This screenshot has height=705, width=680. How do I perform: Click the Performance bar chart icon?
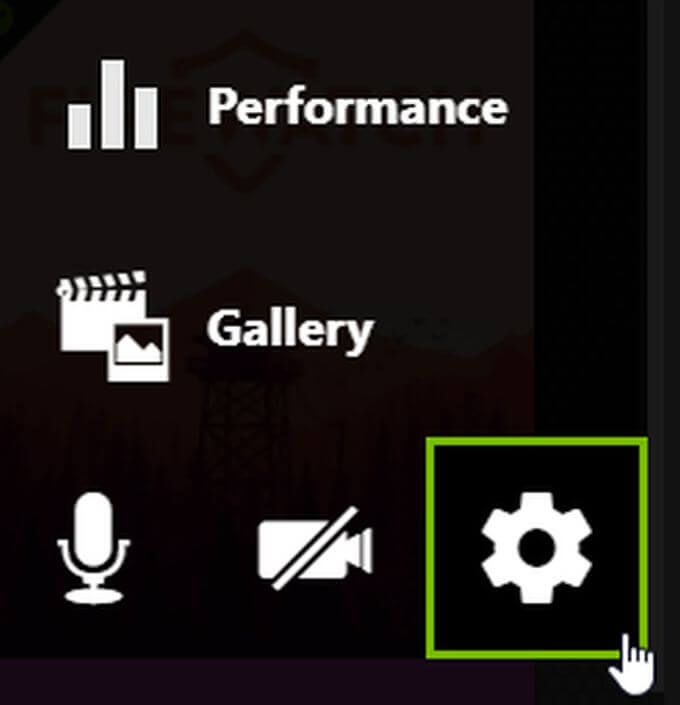coord(112,104)
